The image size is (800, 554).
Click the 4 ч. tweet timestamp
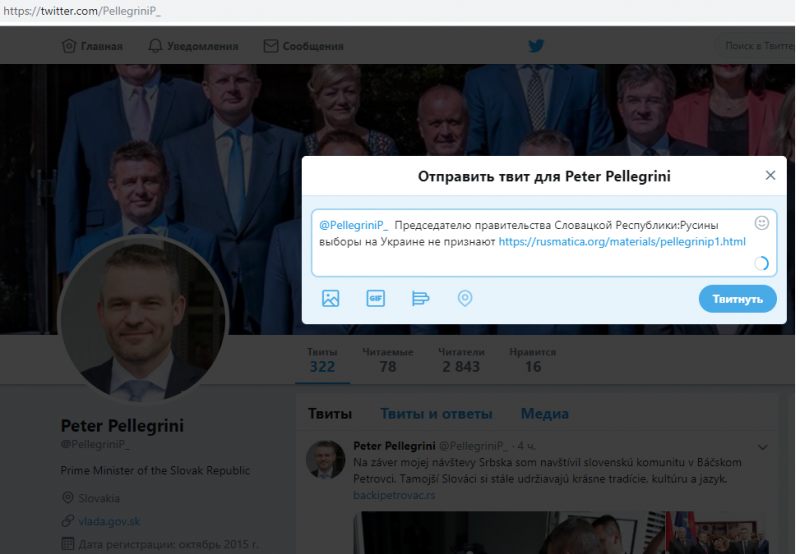click(527, 446)
